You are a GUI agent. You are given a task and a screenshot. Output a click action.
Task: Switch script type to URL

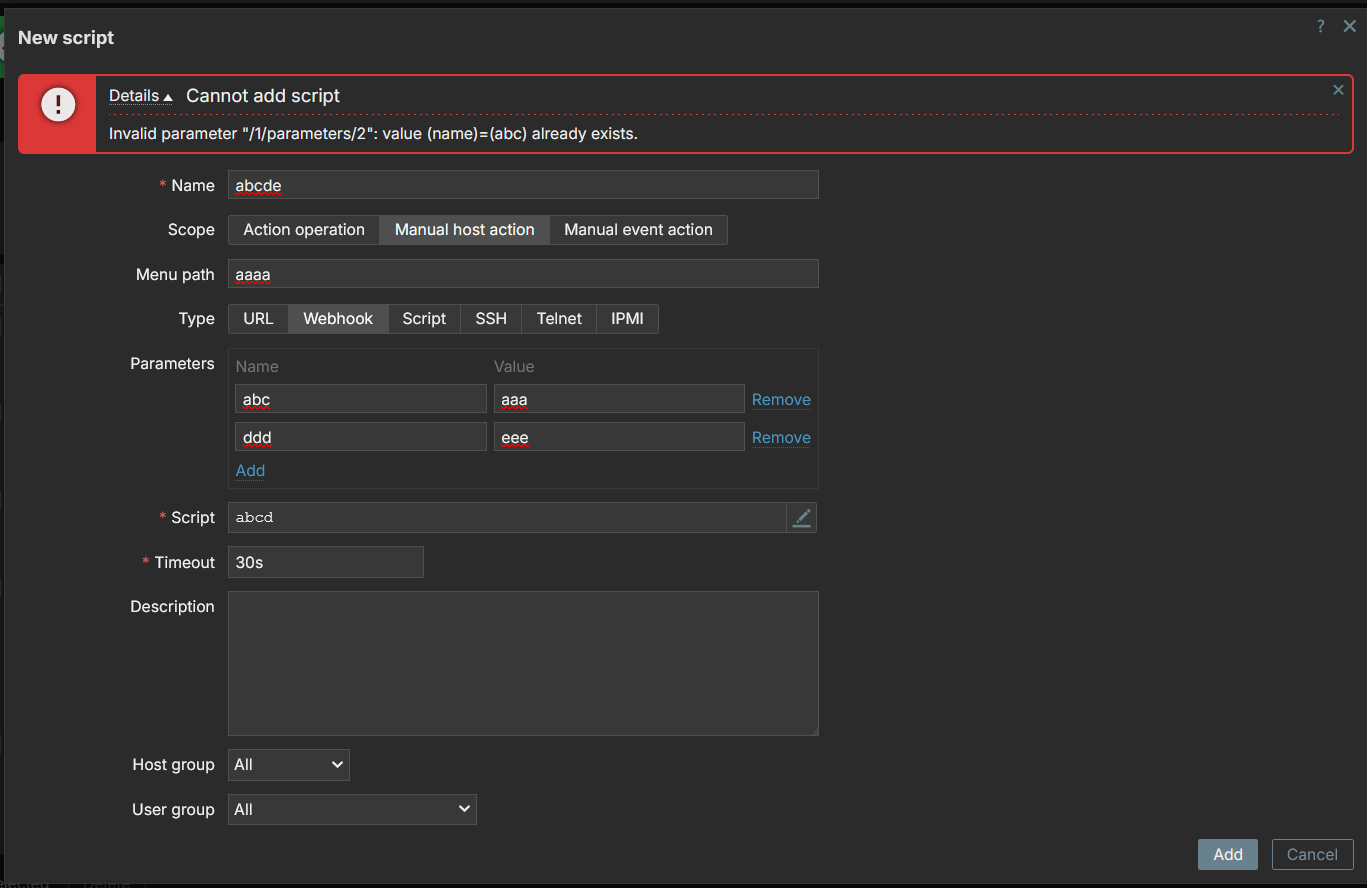(x=258, y=319)
